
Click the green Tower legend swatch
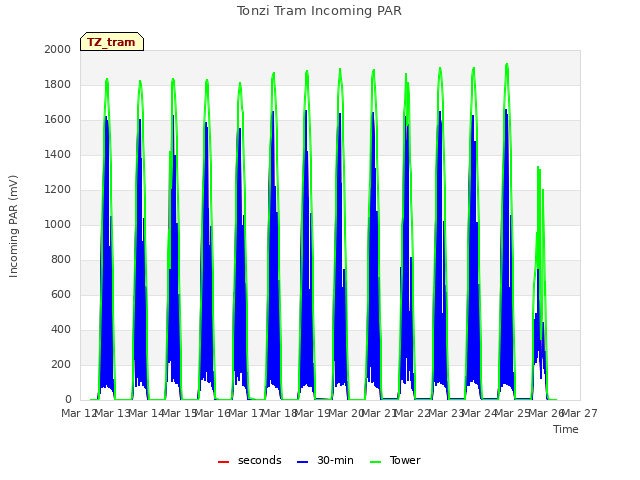click(375, 462)
